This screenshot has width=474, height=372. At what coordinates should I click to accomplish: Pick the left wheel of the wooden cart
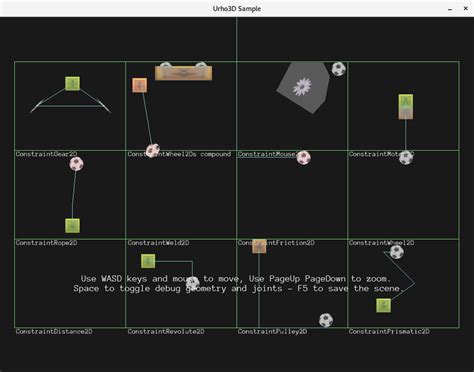[x=166, y=65]
